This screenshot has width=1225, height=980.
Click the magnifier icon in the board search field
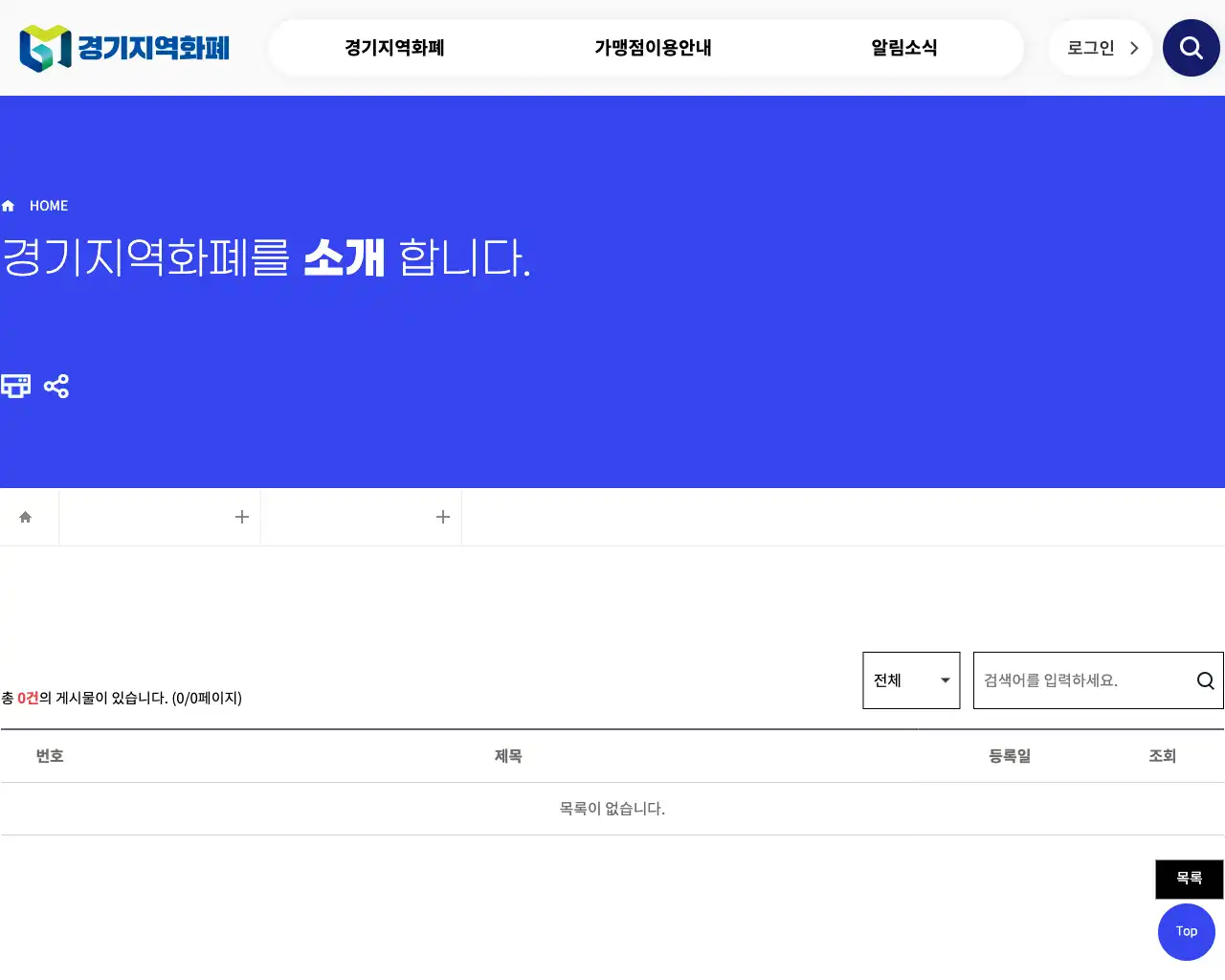1204,680
